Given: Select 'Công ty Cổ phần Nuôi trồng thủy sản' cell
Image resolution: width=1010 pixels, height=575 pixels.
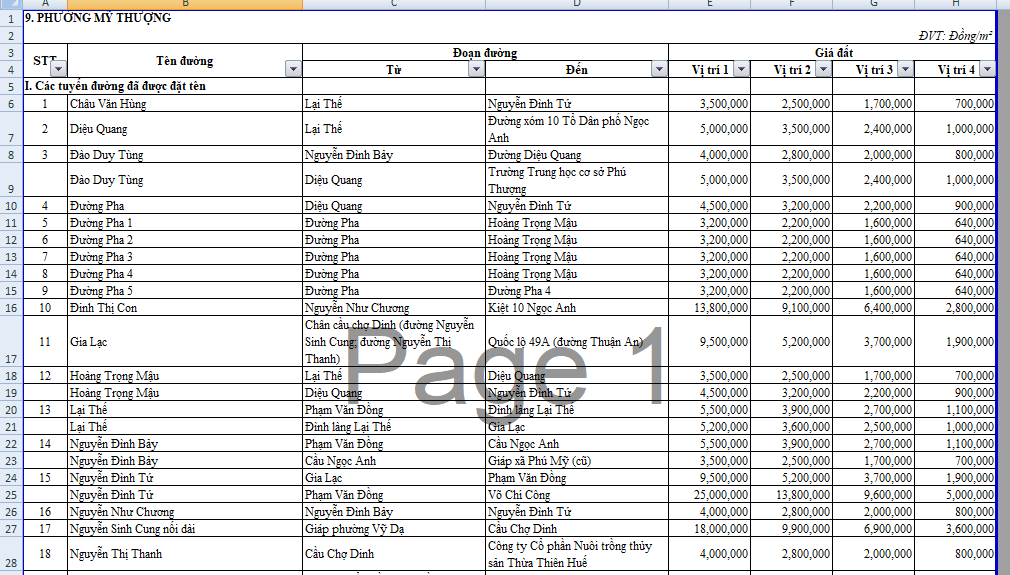Looking at the screenshot, I should tap(576, 554).
